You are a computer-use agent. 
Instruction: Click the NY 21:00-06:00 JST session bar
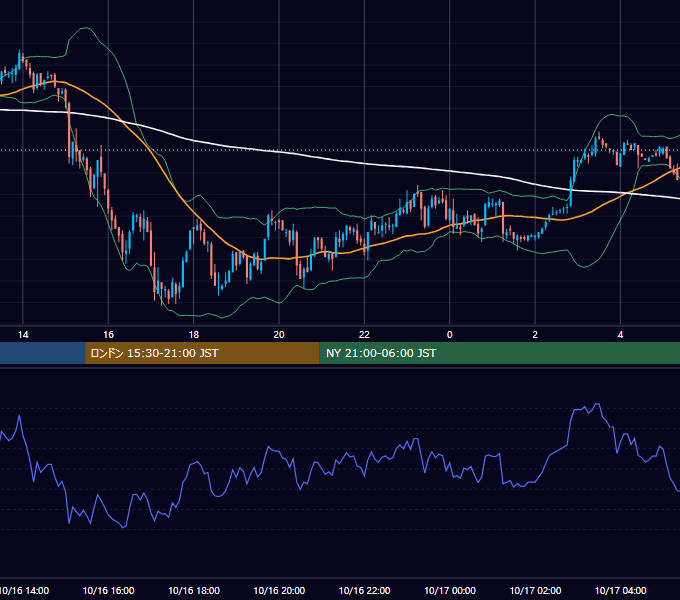(x=500, y=353)
